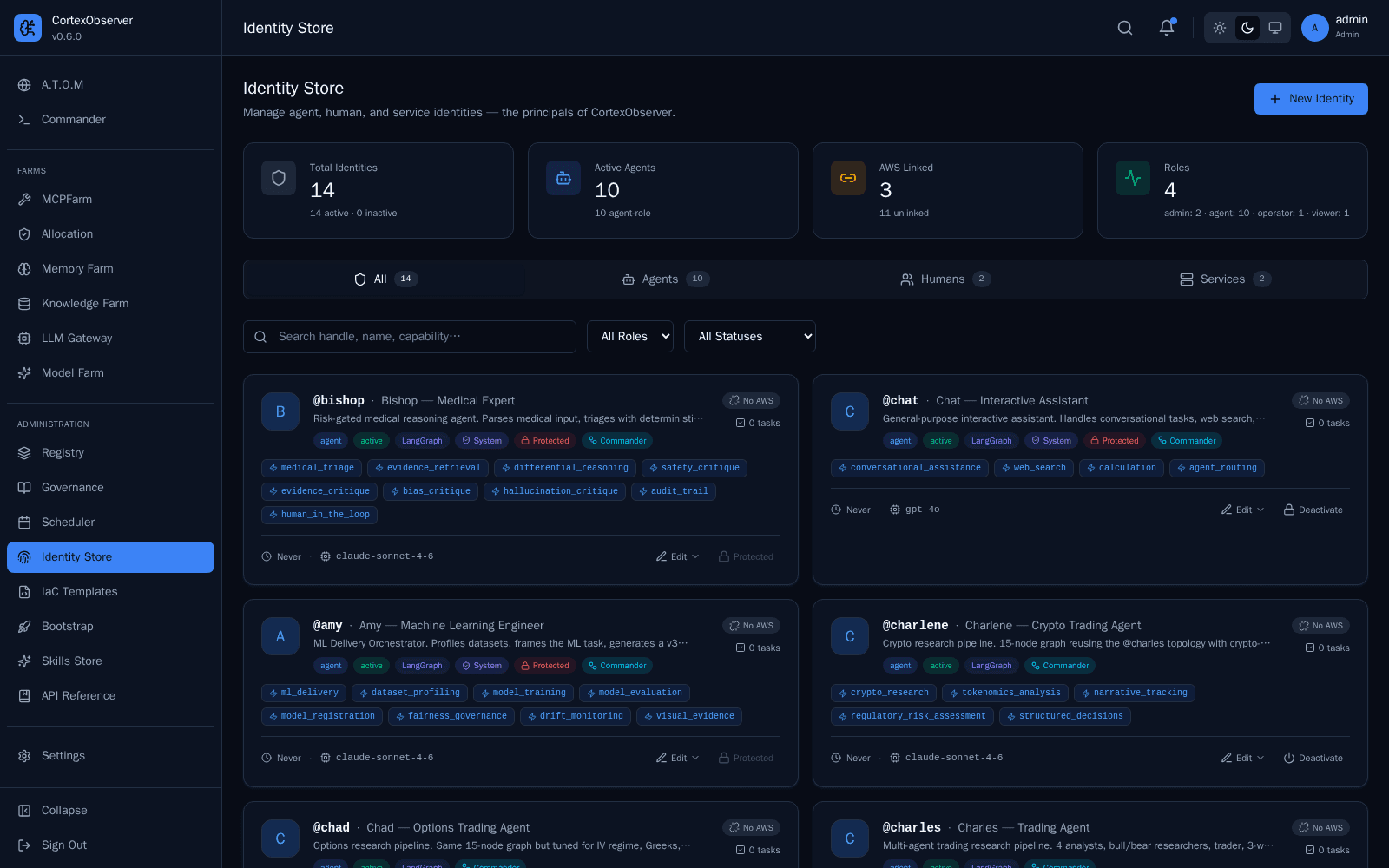Click 0 tasks on @chat card
This screenshot has width=1389, height=868.
click(x=1327, y=424)
